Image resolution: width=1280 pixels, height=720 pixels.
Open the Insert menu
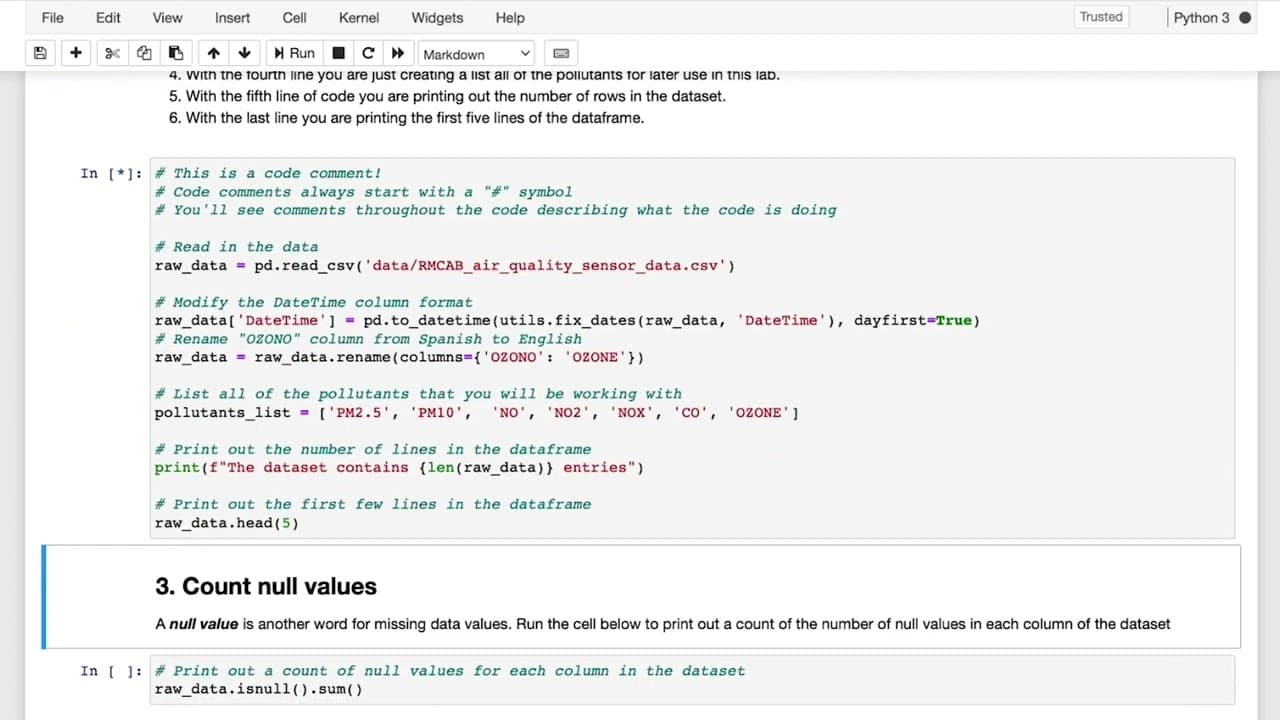[x=232, y=17]
